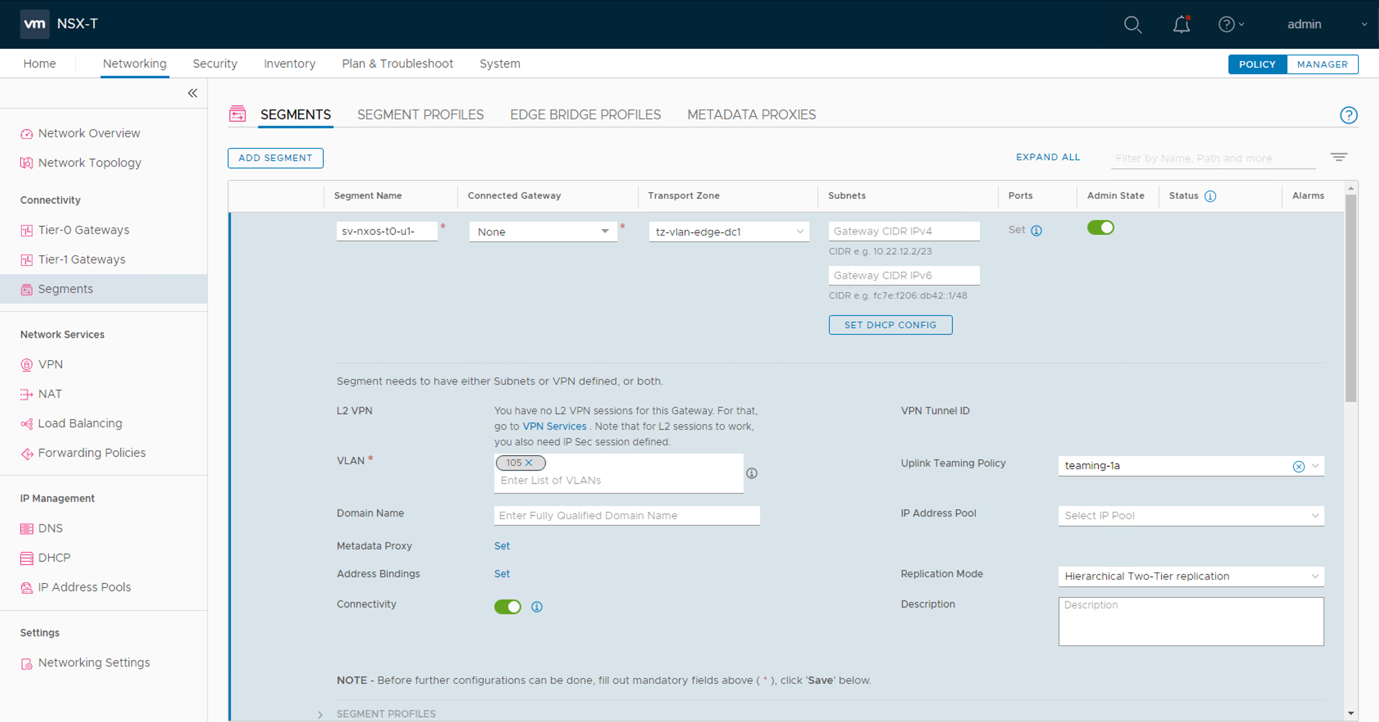Click the info icon next to Status

pos(1210,196)
